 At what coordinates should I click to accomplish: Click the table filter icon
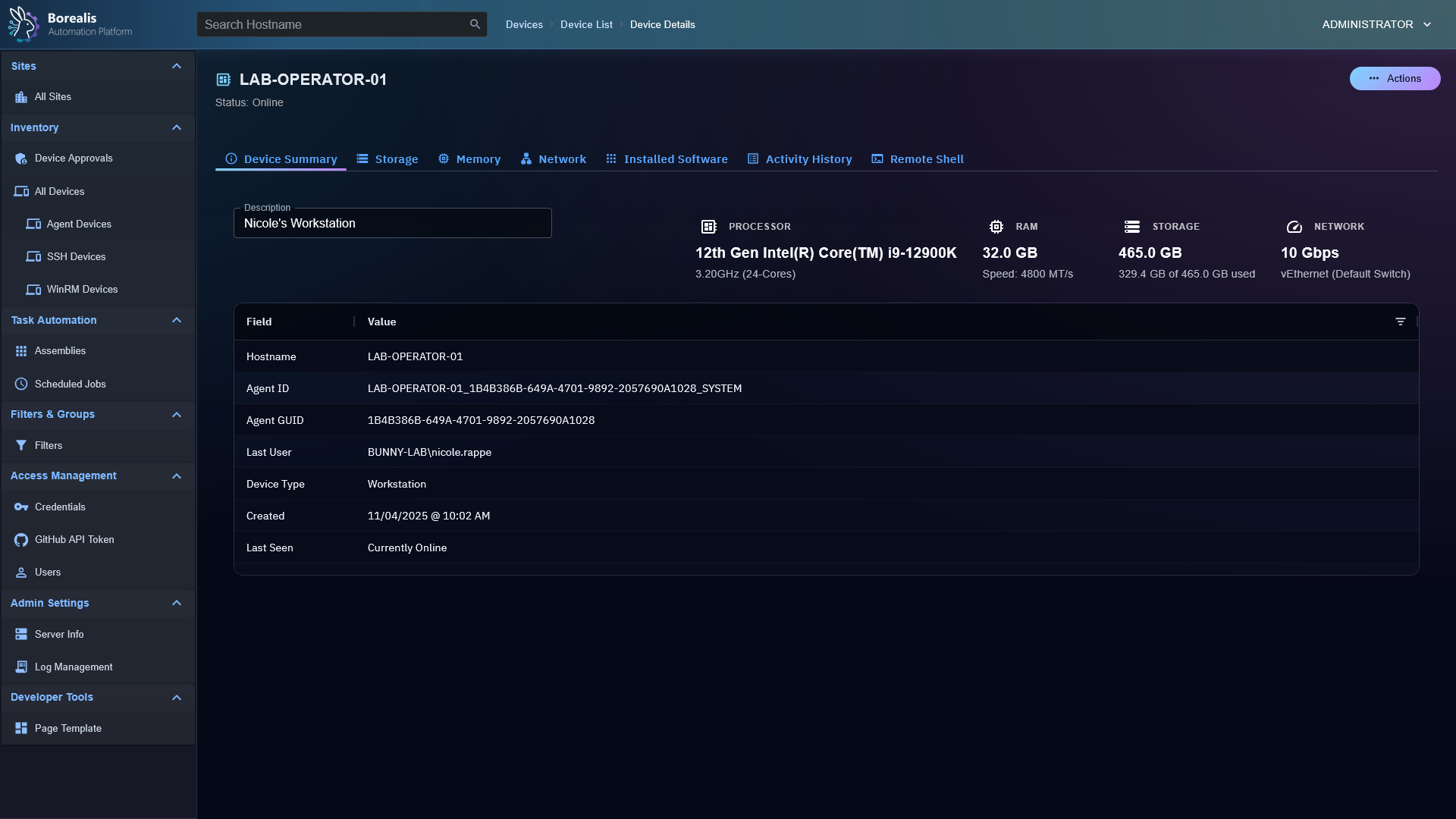pyautogui.click(x=1400, y=322)
